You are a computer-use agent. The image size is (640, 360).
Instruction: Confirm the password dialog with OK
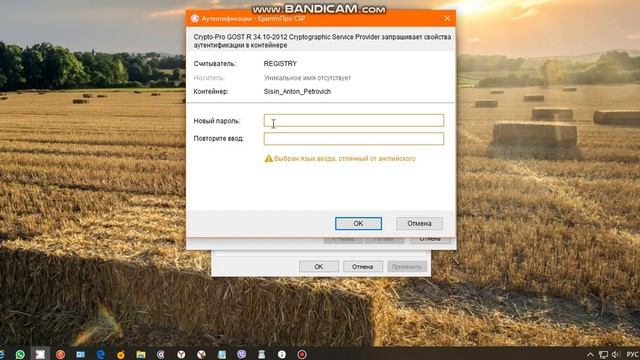click(358, 223)
